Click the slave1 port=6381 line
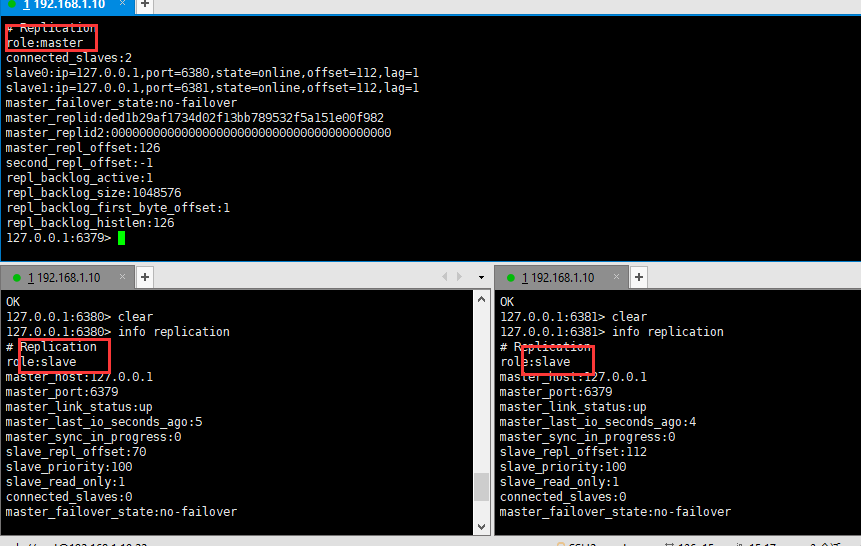The width and height of the screenshot is (861, 546). 213,88
